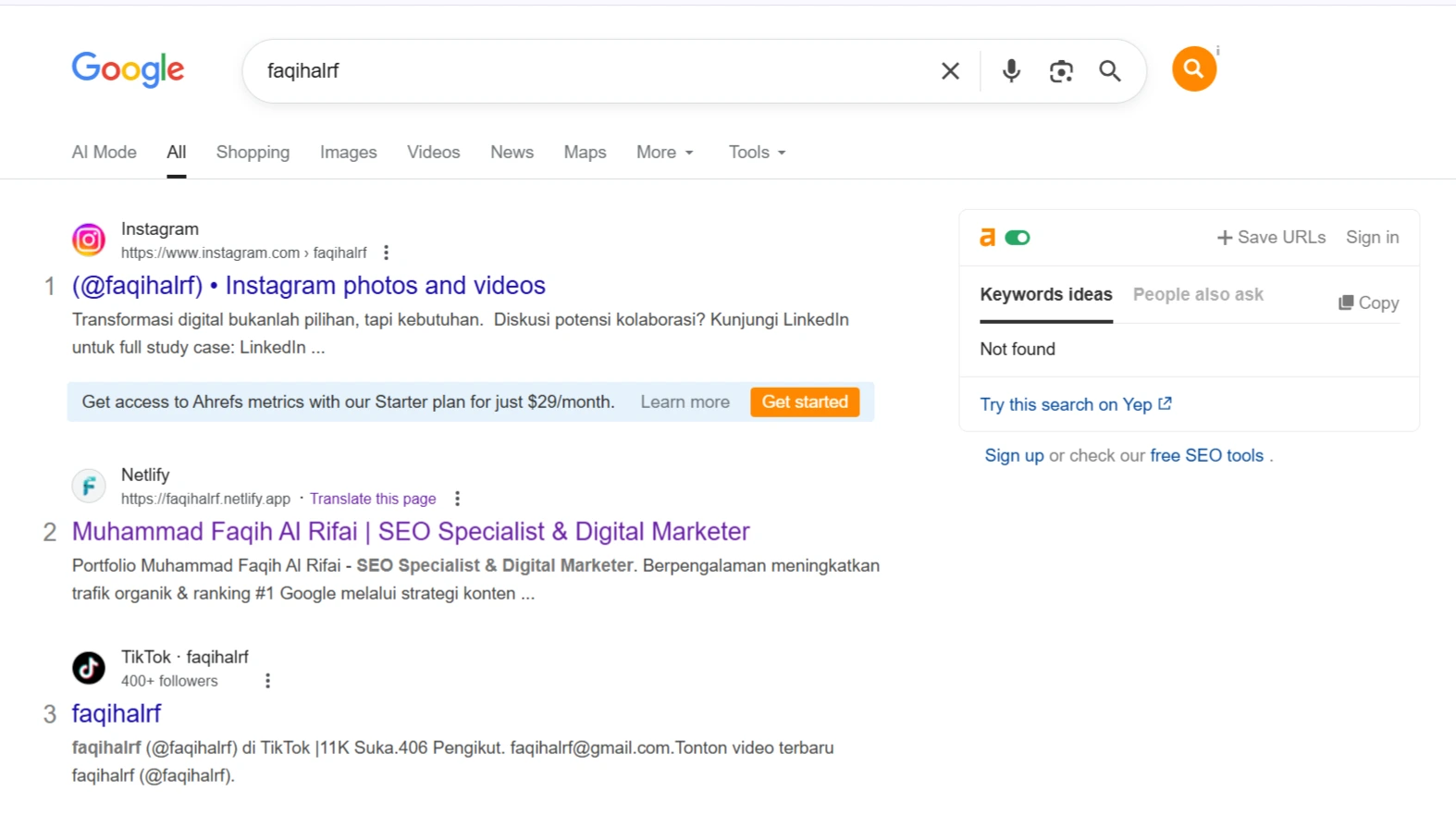Clear the search box with X icon
The image size is (1456, 828).
point(950,71)
